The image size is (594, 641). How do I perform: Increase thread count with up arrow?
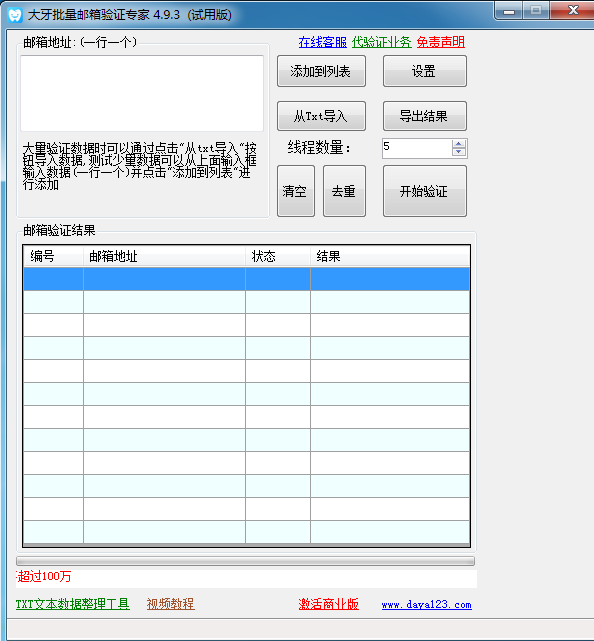(459, 144)
